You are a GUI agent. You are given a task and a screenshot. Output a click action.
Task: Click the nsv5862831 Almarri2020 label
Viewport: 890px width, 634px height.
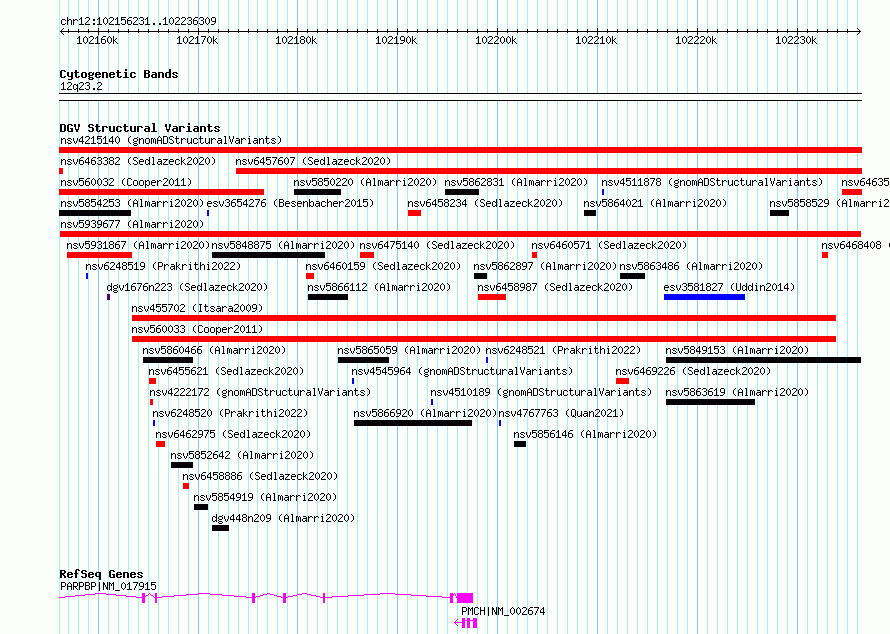click(x=516, y=182)
